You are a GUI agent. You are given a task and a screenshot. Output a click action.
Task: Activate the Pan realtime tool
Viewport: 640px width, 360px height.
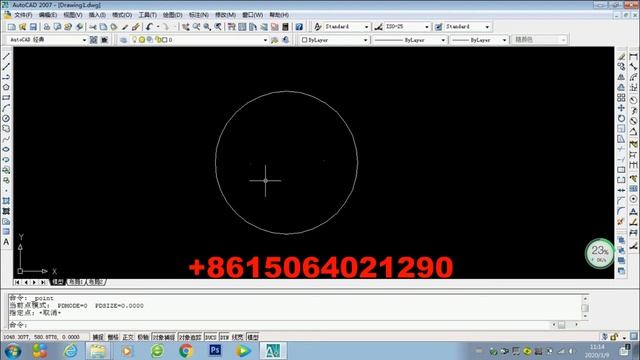[x=186, y=27]
